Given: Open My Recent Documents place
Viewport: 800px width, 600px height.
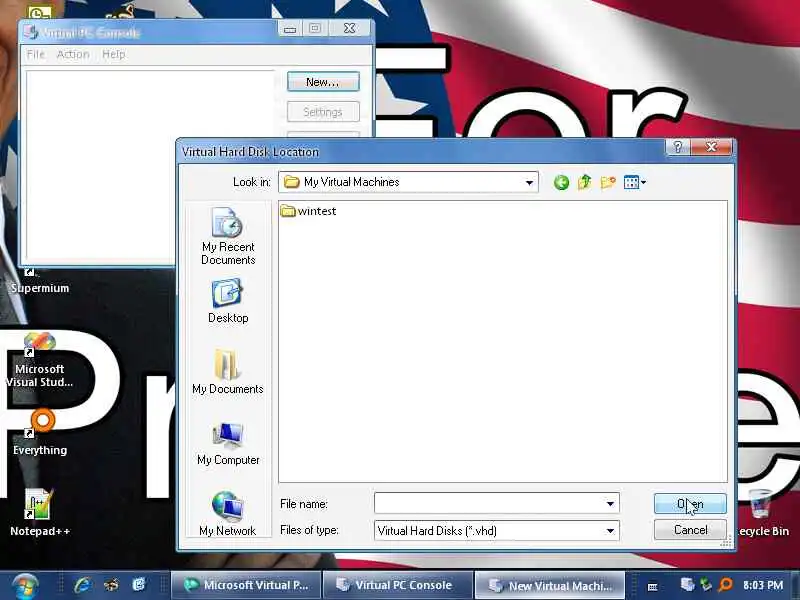Looking at the screenshot, I should tap(228, 237).
